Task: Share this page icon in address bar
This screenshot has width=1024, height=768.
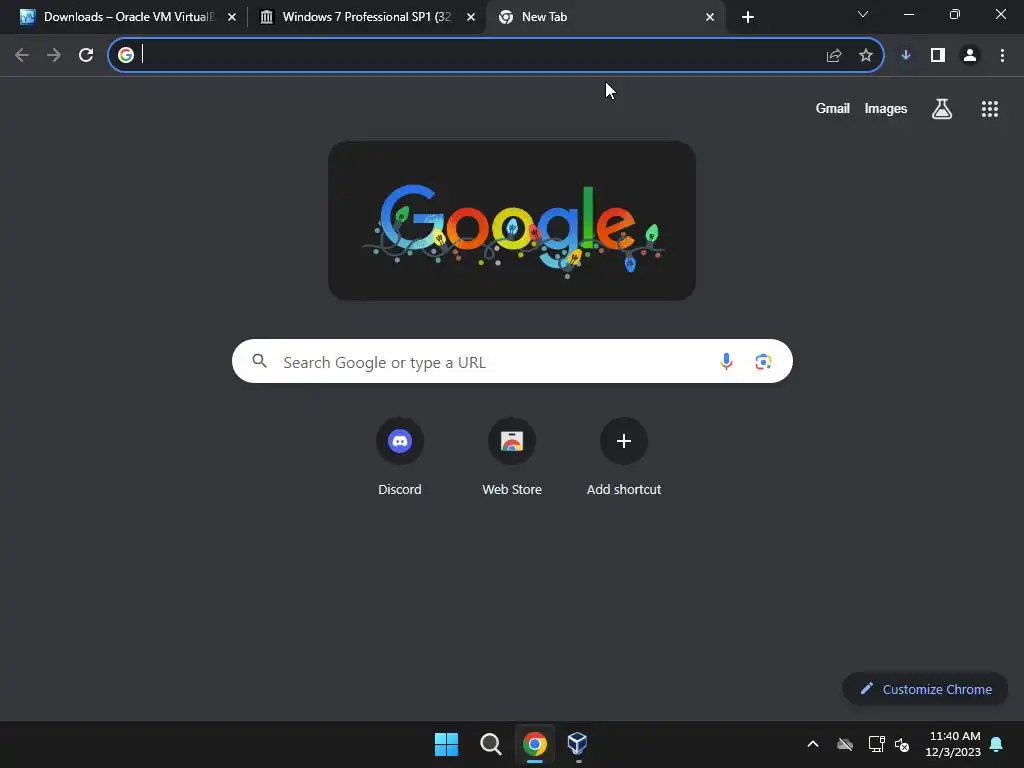Action: coord(834,56)
